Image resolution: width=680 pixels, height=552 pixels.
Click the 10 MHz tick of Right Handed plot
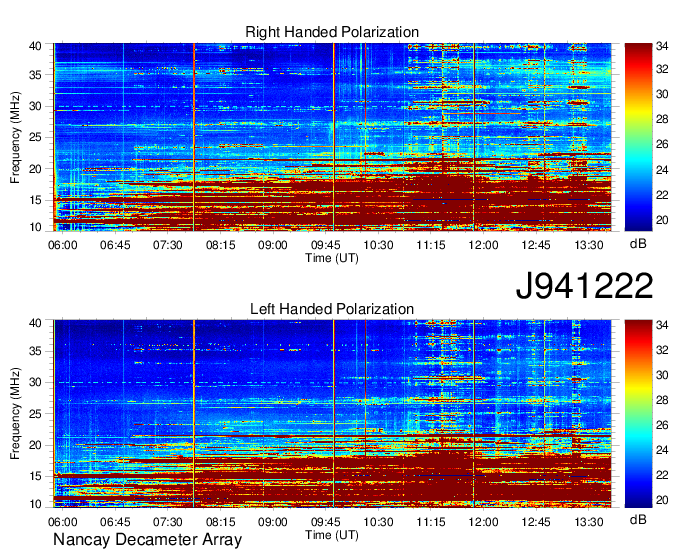(36, 227)
